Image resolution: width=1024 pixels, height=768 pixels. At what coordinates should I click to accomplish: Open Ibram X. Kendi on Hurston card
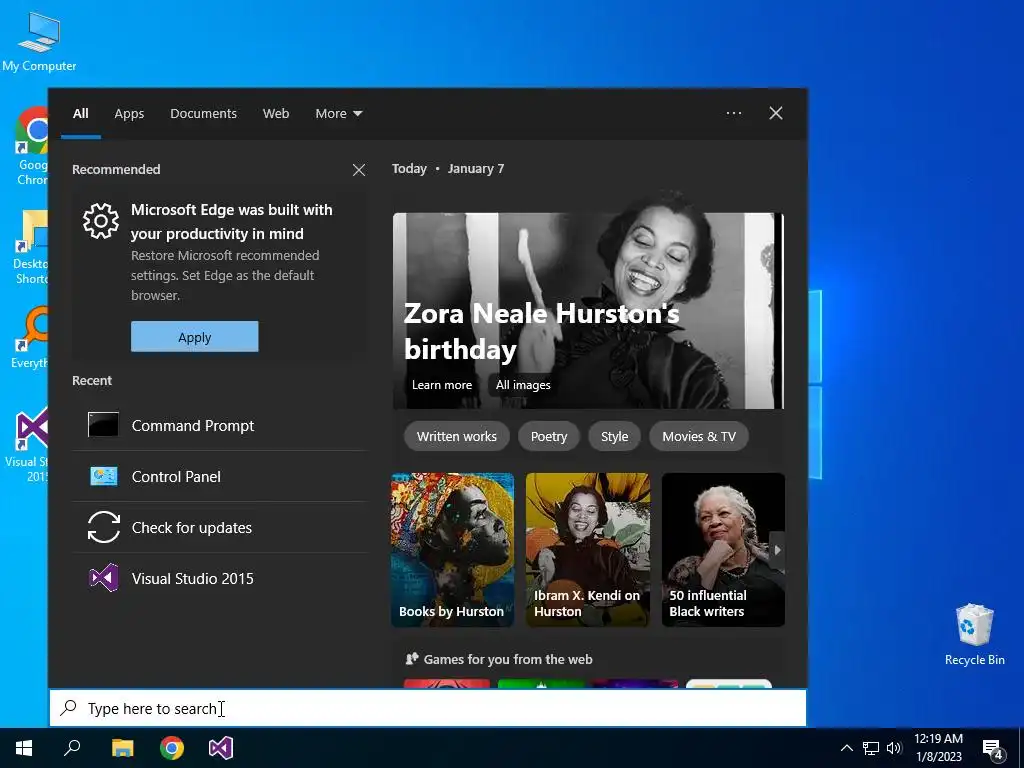[588, 550]
